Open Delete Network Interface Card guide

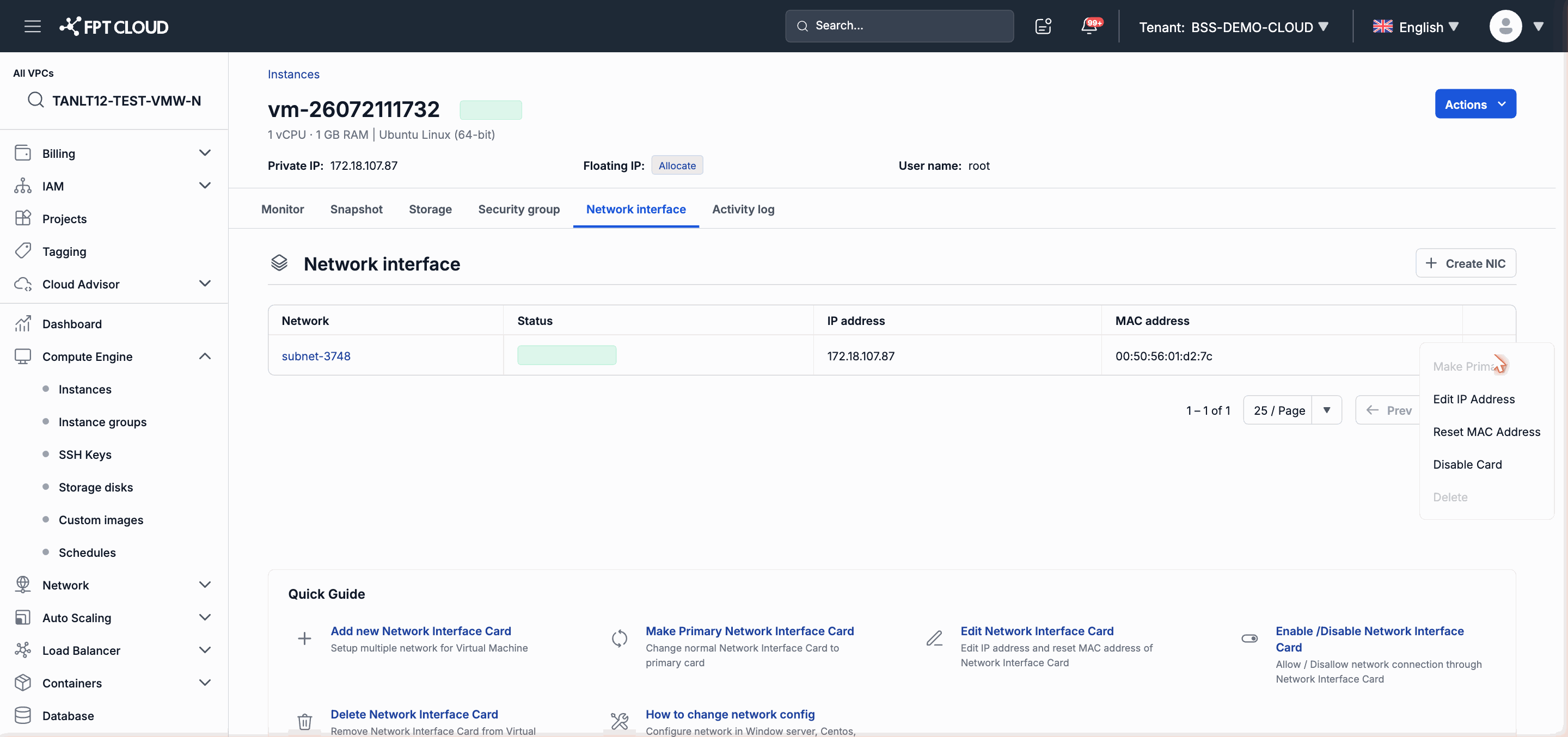click(414, 715)
